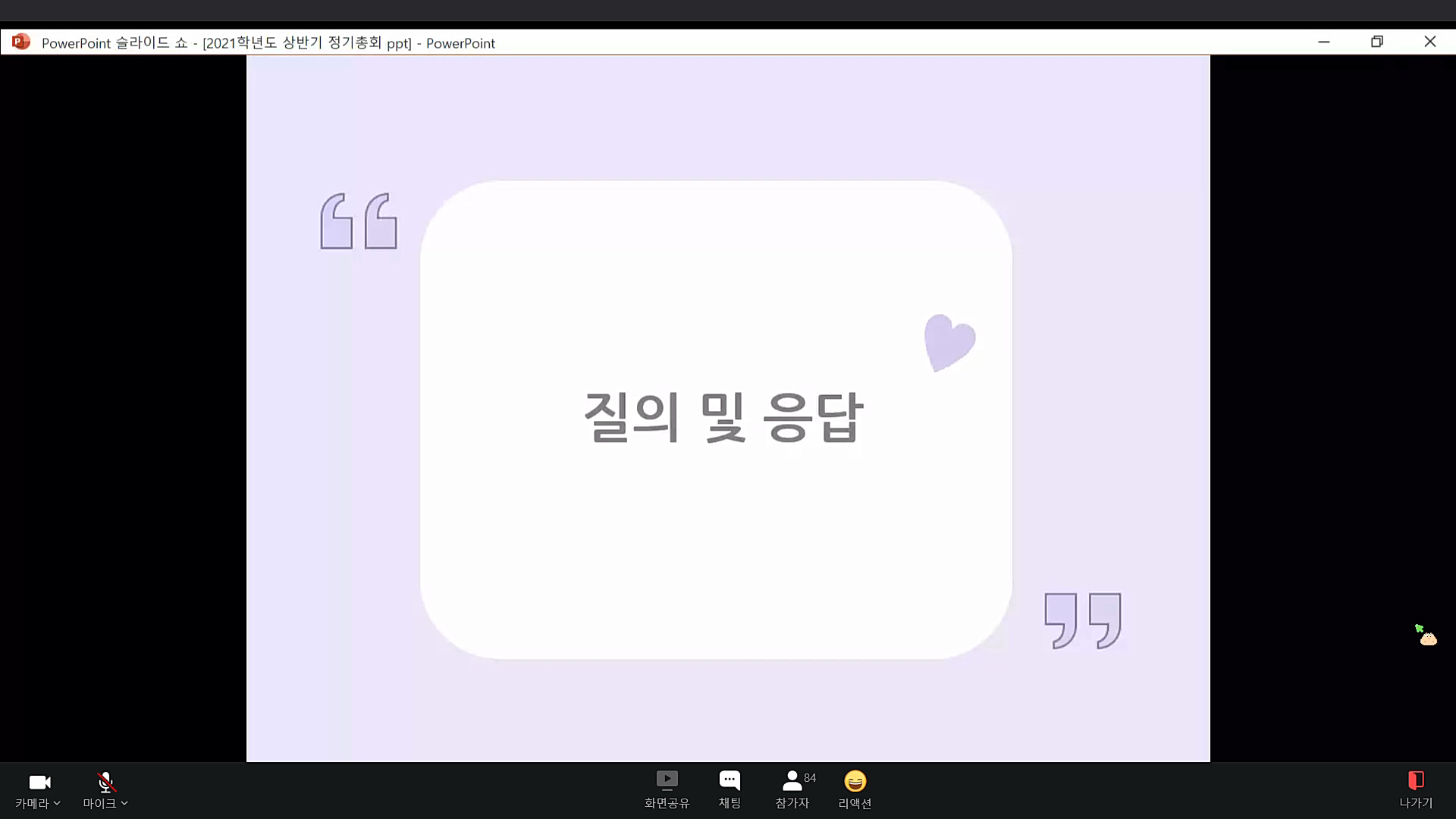Toggle the 카메라 camera icon
This screenshot has height=819, width=1456.
39,782
